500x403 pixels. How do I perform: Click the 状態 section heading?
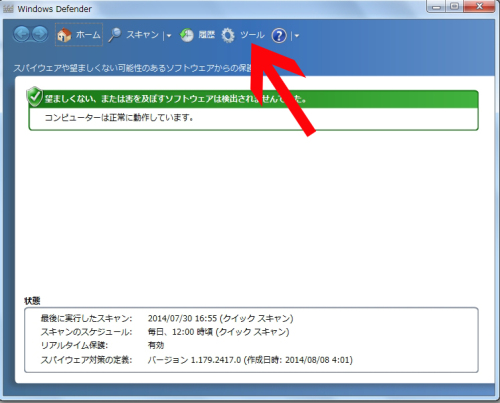(x=32, y=301)
